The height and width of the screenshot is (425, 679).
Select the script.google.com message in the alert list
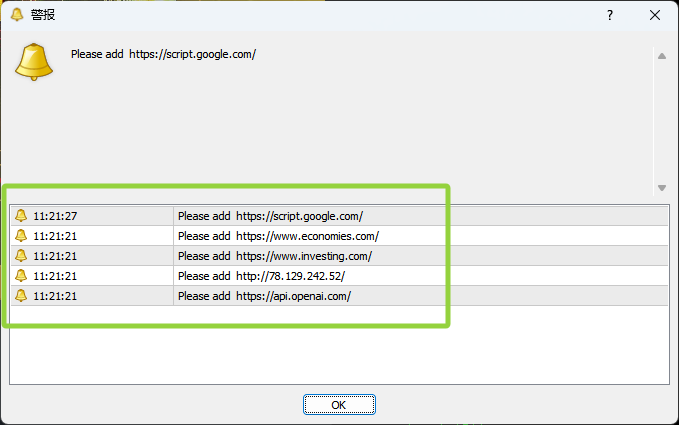[x=270, y=216]
